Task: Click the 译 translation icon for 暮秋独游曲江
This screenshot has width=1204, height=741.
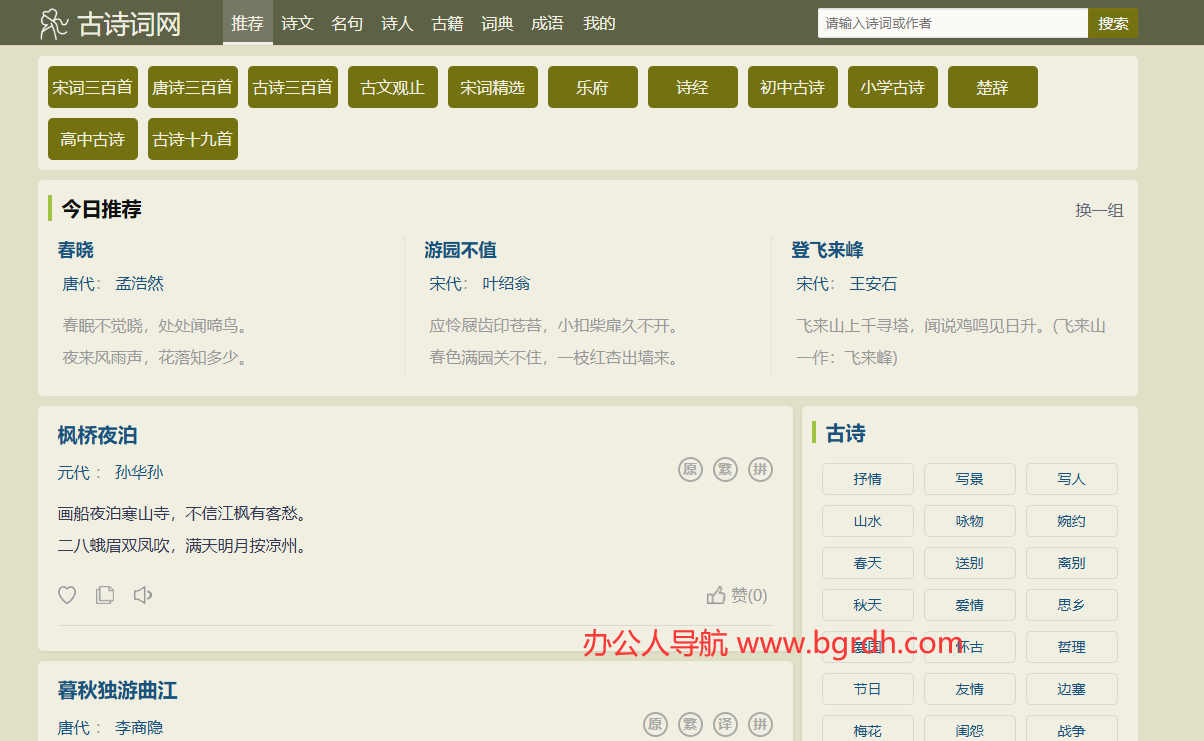Action: tap(725, 725)
